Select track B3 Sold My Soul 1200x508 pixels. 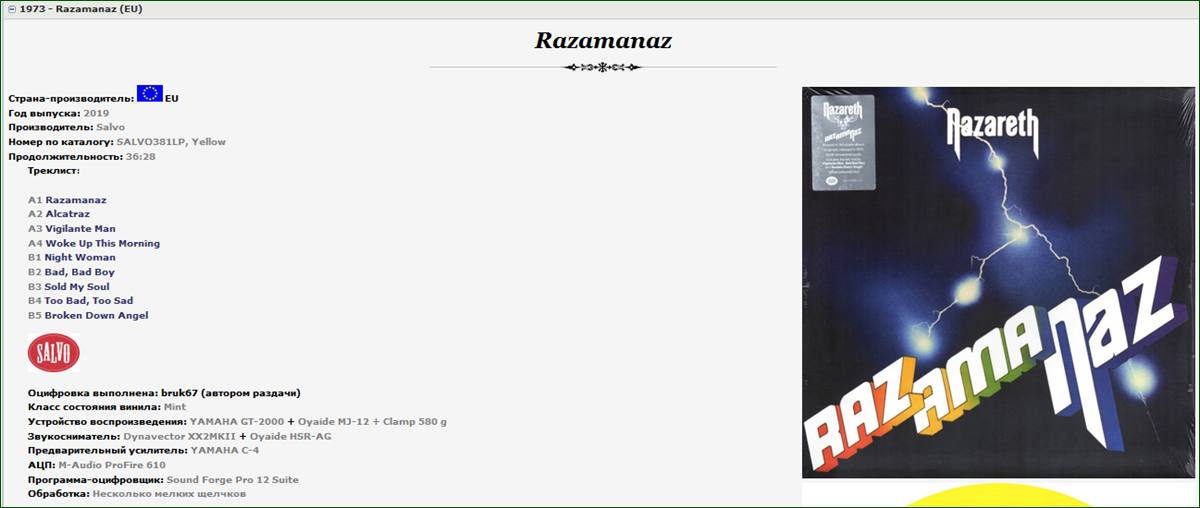[69, 286]
